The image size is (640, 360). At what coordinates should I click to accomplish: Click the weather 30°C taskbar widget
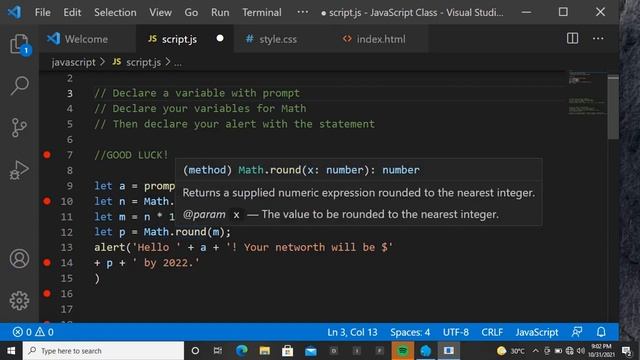511,351
